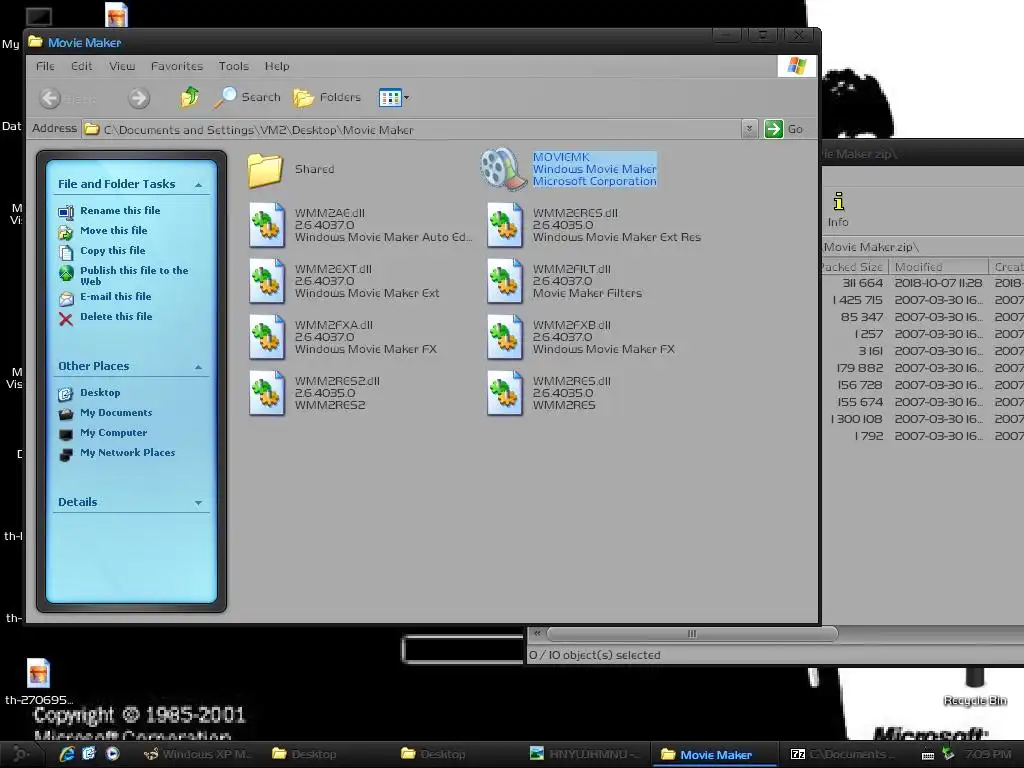Switch to 7z C:\Documents taskbar button

[x=846, y=754]
